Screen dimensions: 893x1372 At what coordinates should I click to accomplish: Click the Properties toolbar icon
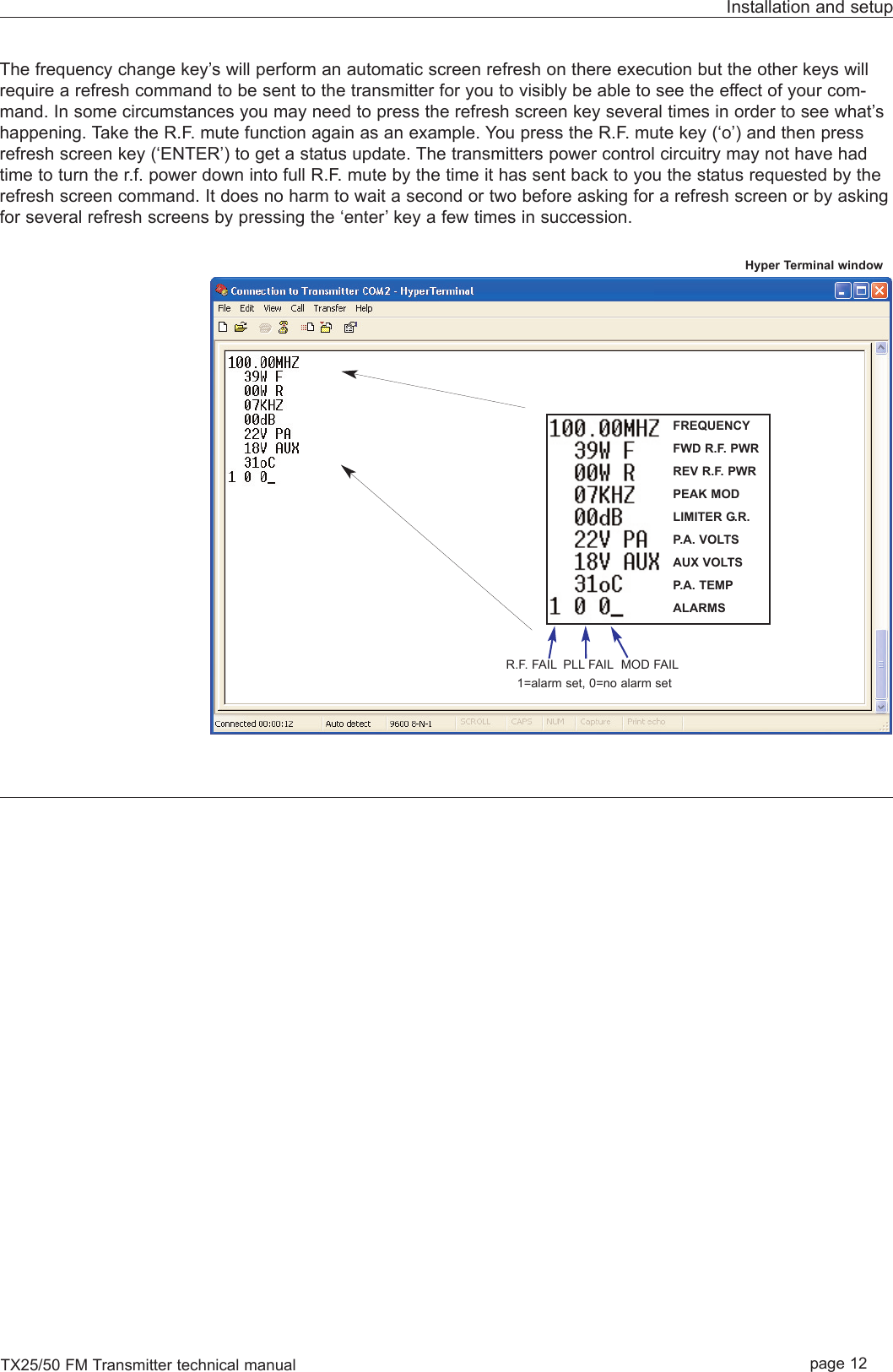coord(350,327)
